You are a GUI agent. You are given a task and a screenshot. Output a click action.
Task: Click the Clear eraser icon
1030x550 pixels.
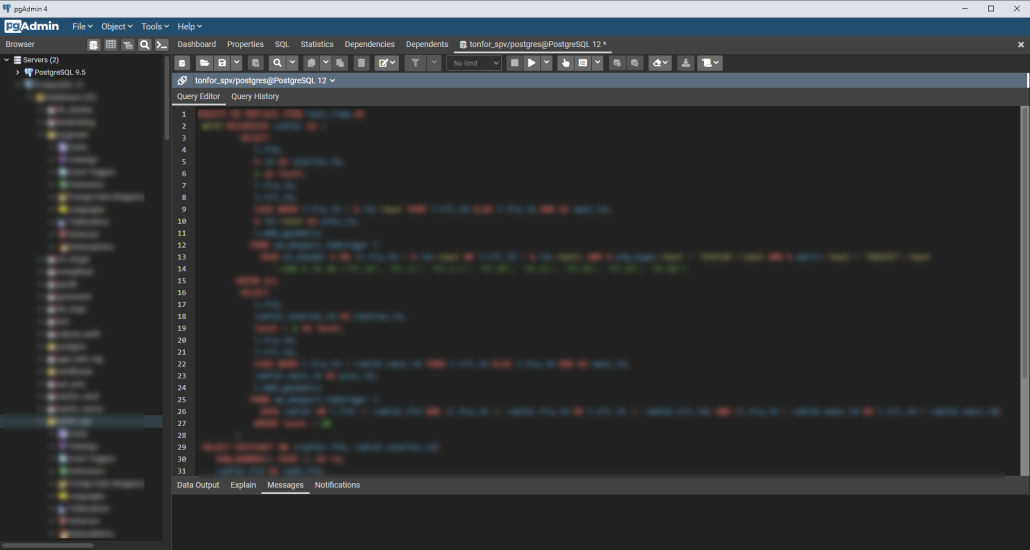coord(656,63)
